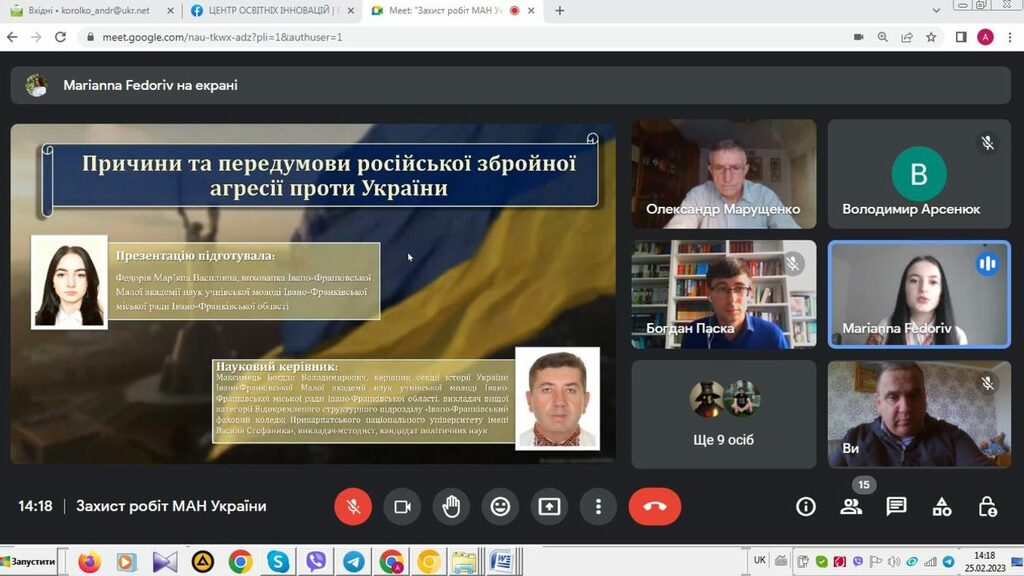The image size is (1024, 576).
Task: Open host controls lock icon
Action: (987, 507)
